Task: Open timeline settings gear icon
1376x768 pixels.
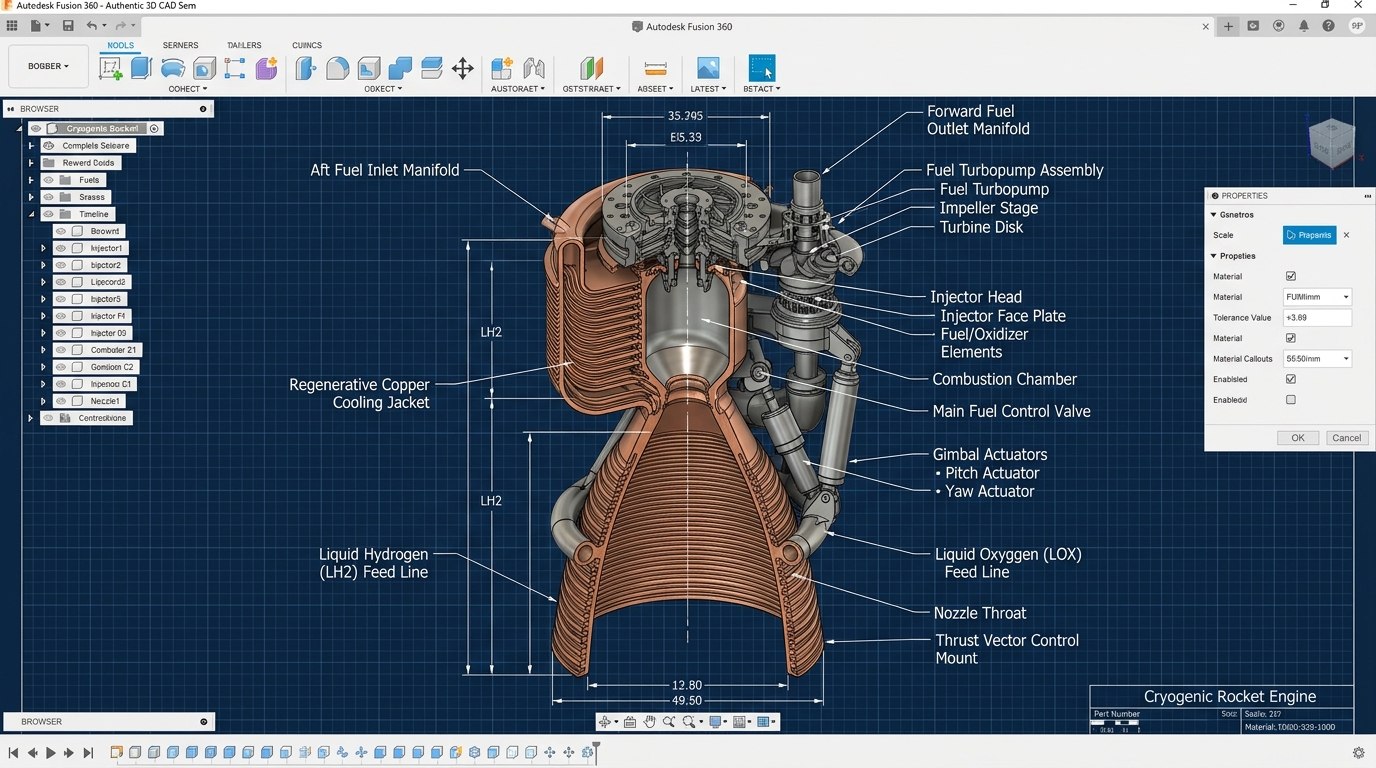Action: pos(1358,753)
